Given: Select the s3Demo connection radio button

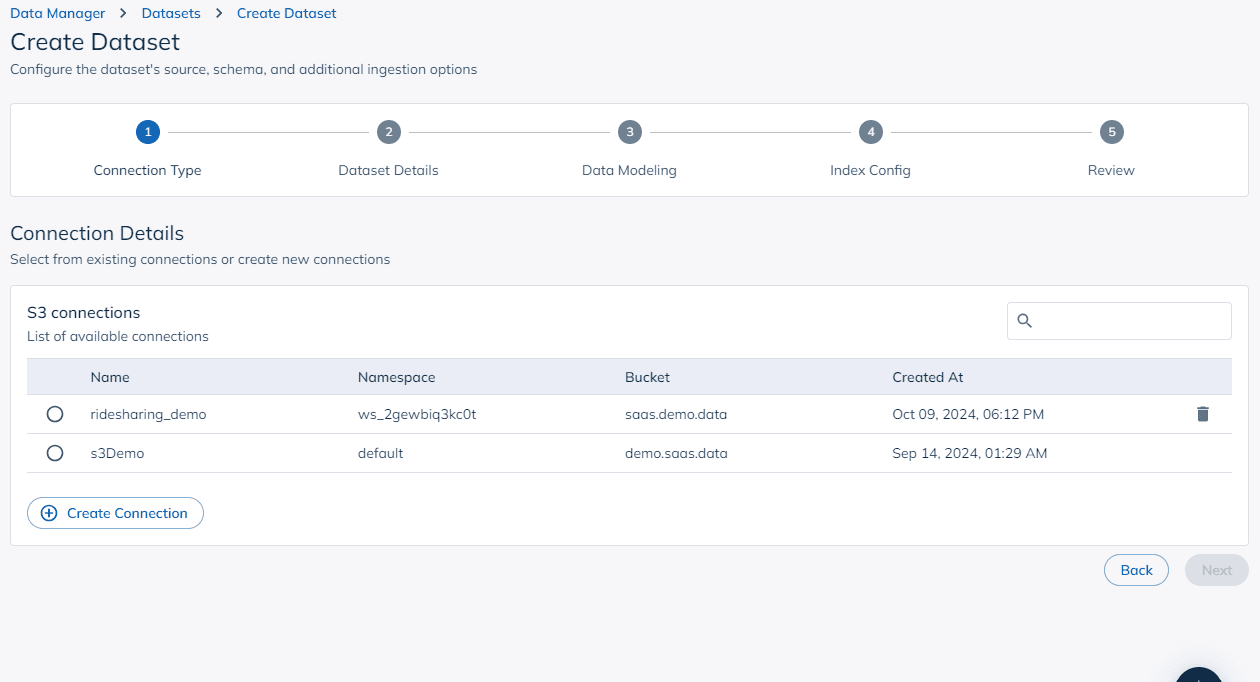Looking at the screenshot, I should 55,452.
